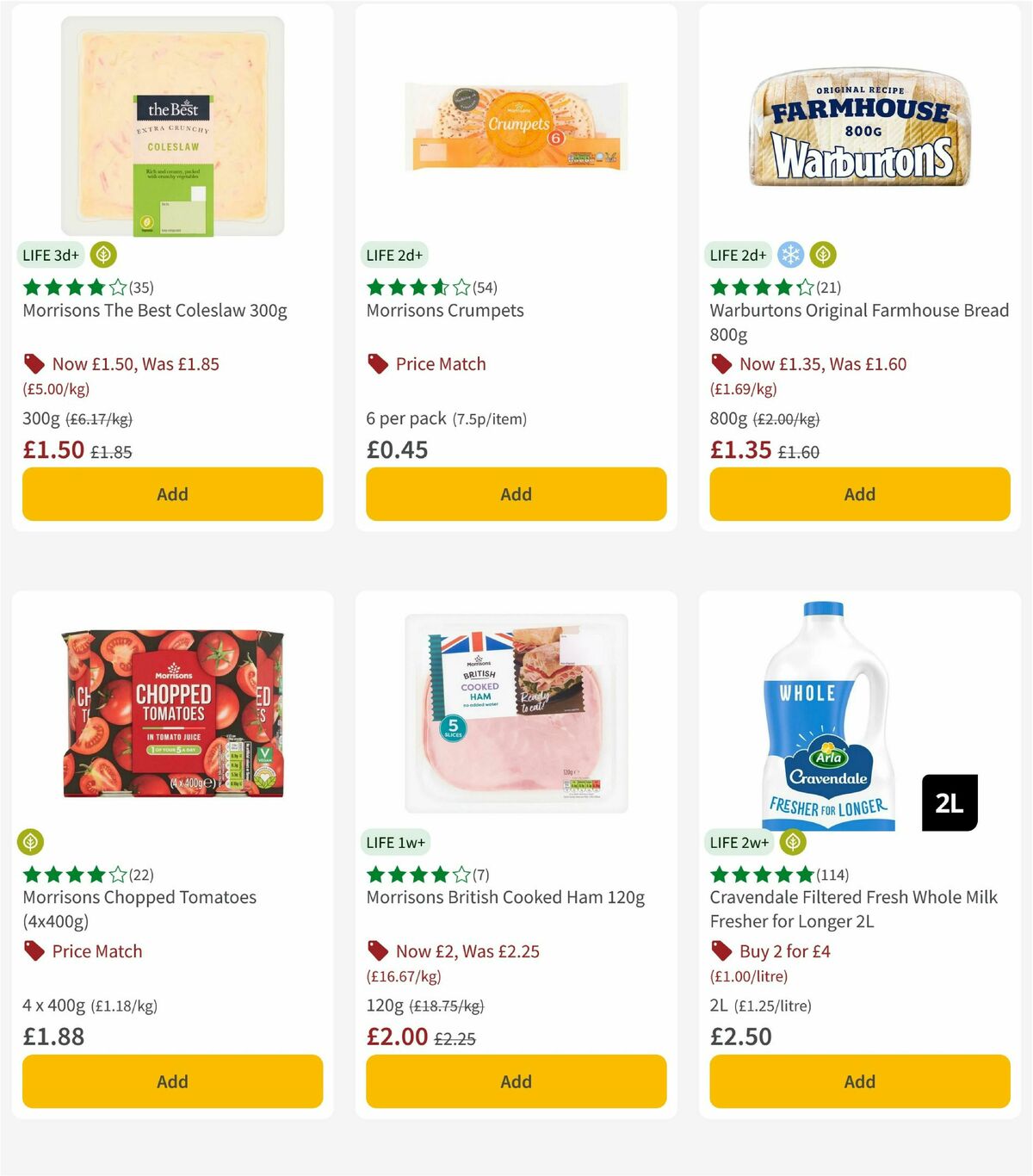
Task: Open the Morrisons British Cooked Ham 120g product page
Action: tap(505, 896)
